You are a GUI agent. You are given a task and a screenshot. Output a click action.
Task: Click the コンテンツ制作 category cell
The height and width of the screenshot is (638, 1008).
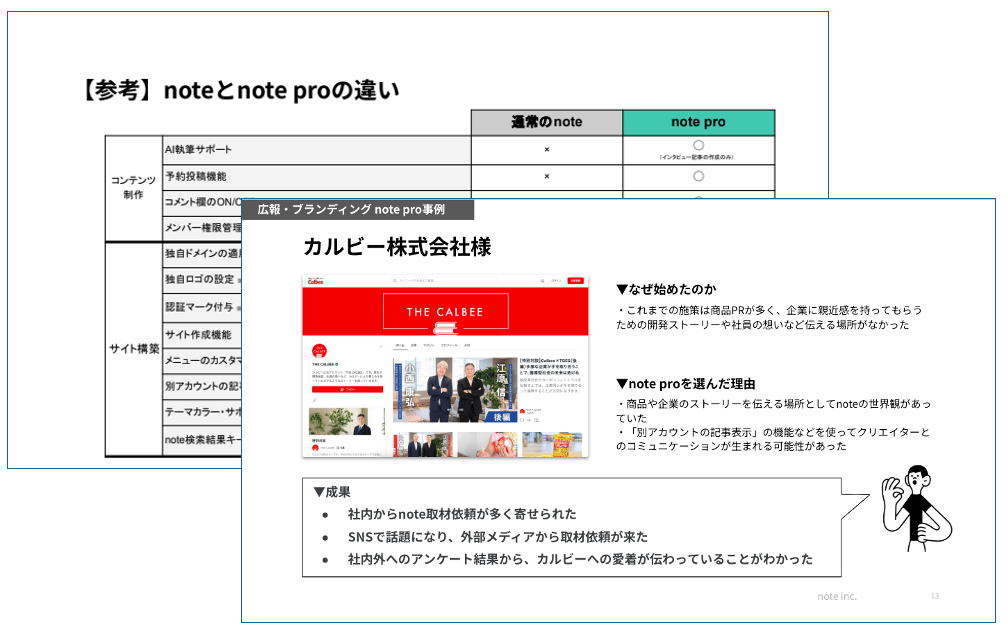134,188
